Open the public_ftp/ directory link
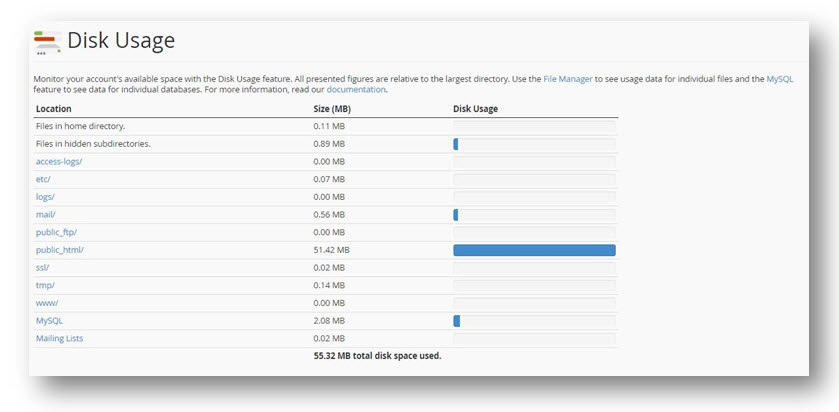Viewport: 839px width, 412px height. pyautogui.click(x=56, y=232)
